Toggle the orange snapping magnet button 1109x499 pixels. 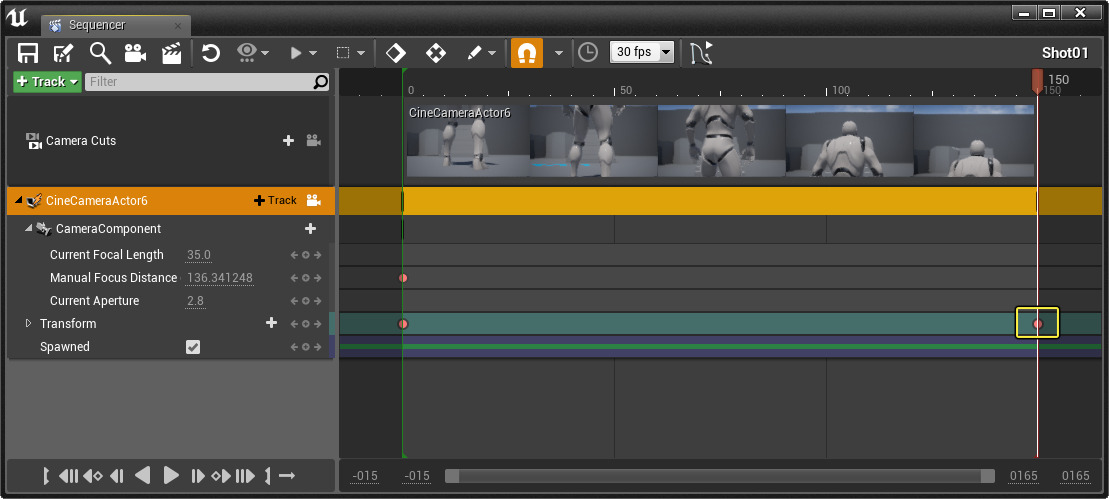527,53
